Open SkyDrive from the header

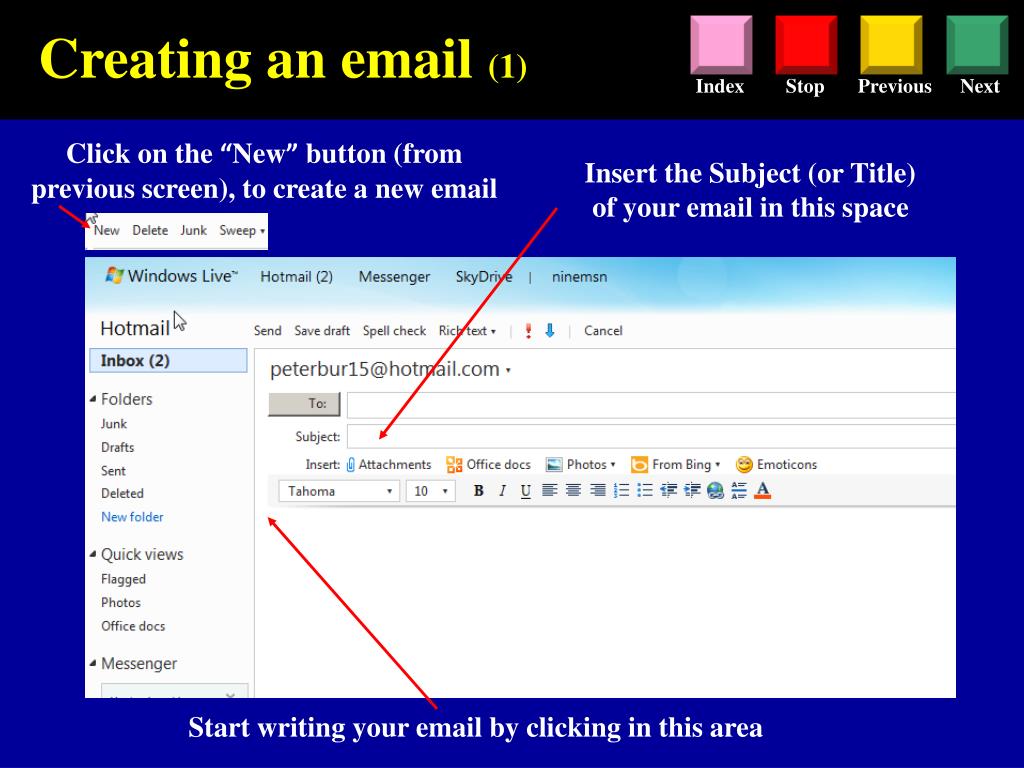[484, 277]
